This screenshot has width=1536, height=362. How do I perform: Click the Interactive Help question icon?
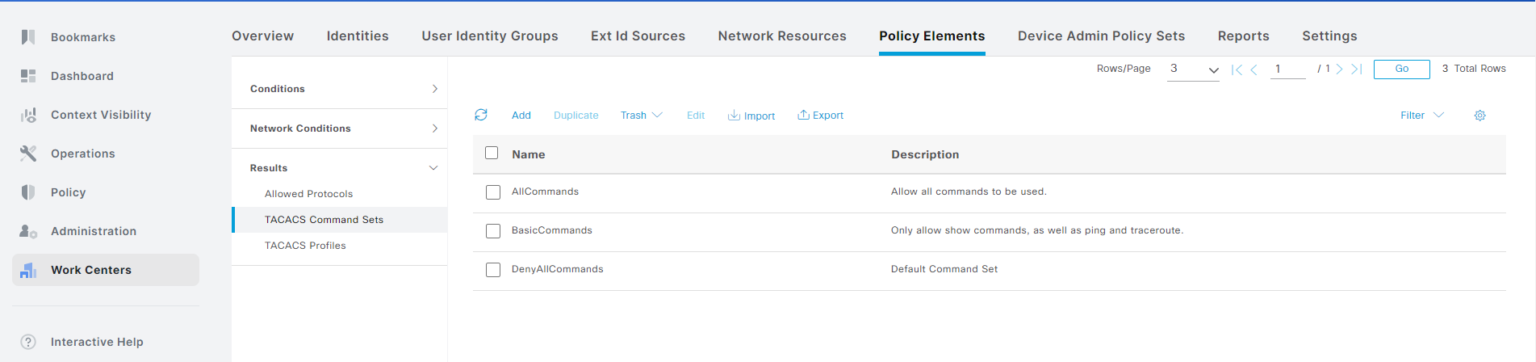29,342
